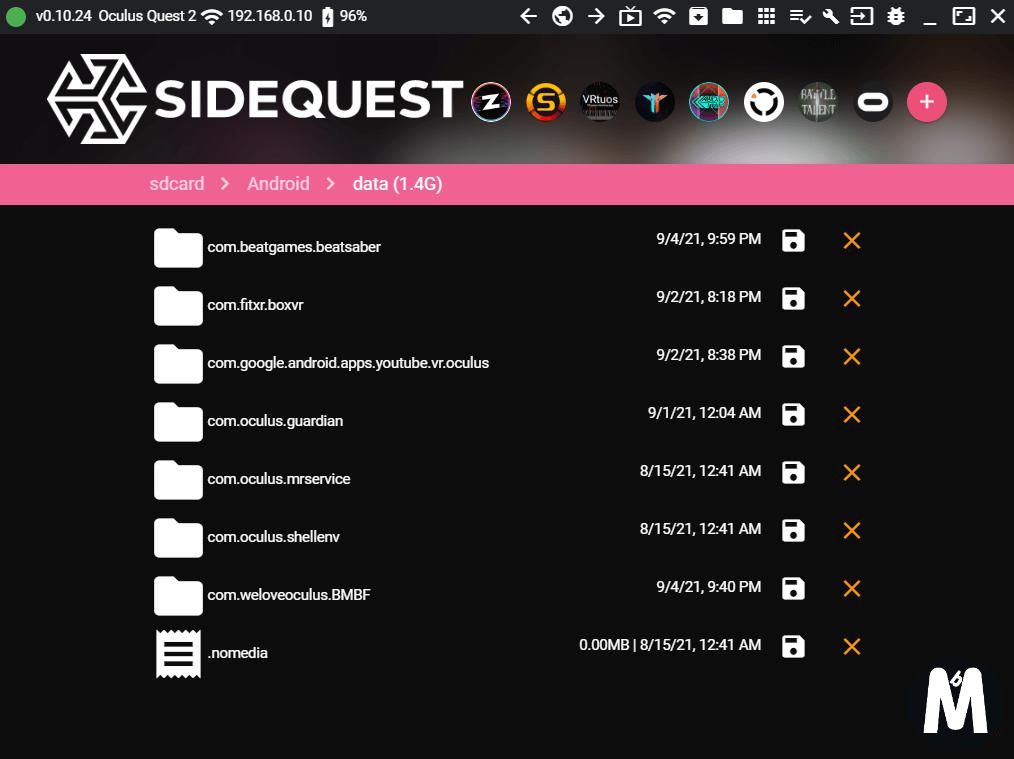
Task: Click the pink plus add button
Action: [x=927, y=102]
